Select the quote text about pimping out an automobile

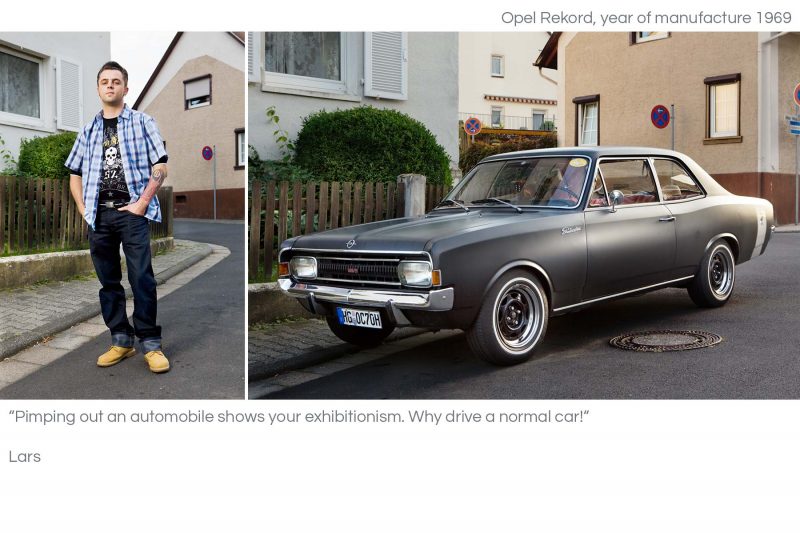click(299, 417)
